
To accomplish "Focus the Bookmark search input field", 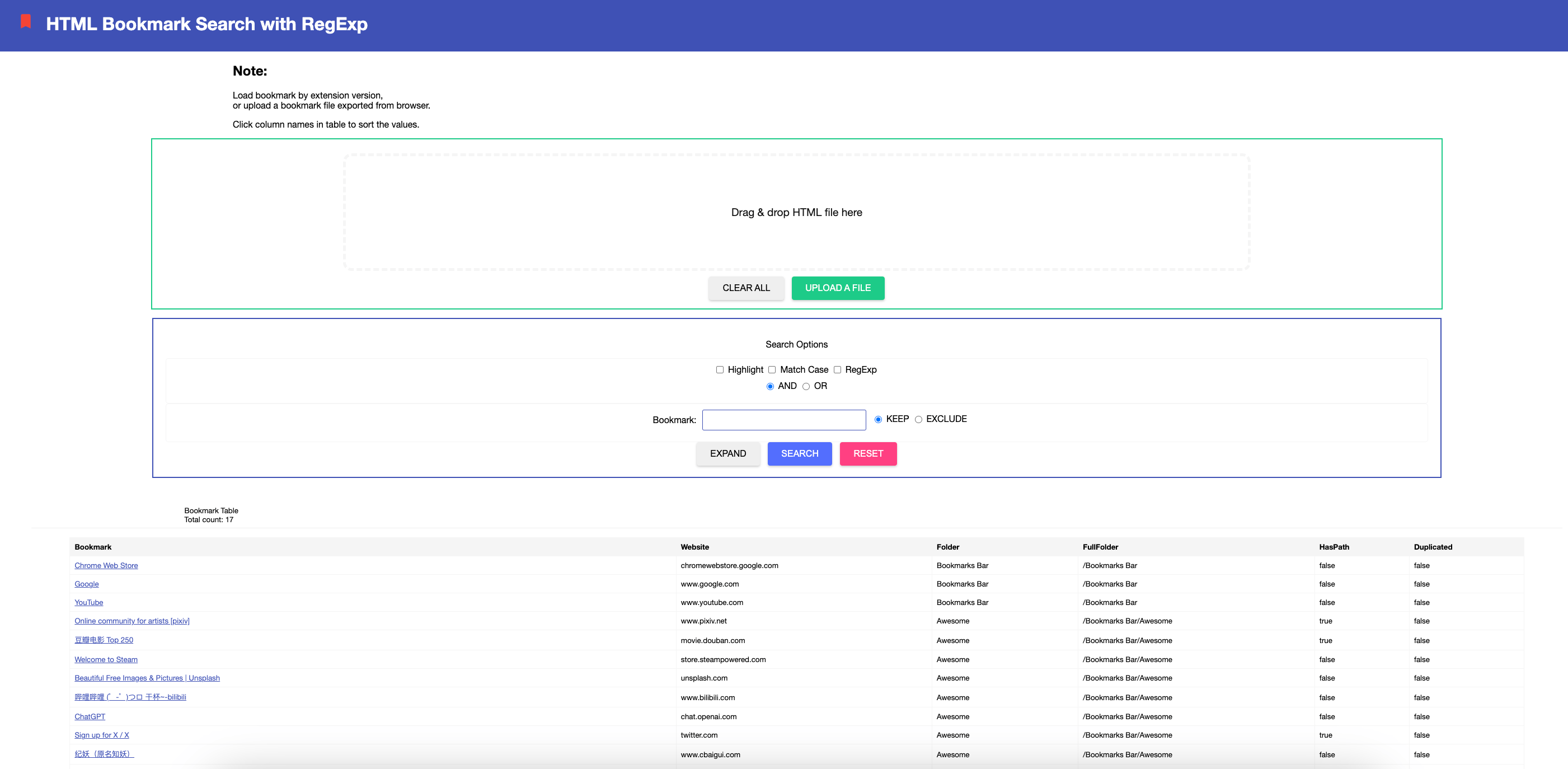I will pos(783,420).
